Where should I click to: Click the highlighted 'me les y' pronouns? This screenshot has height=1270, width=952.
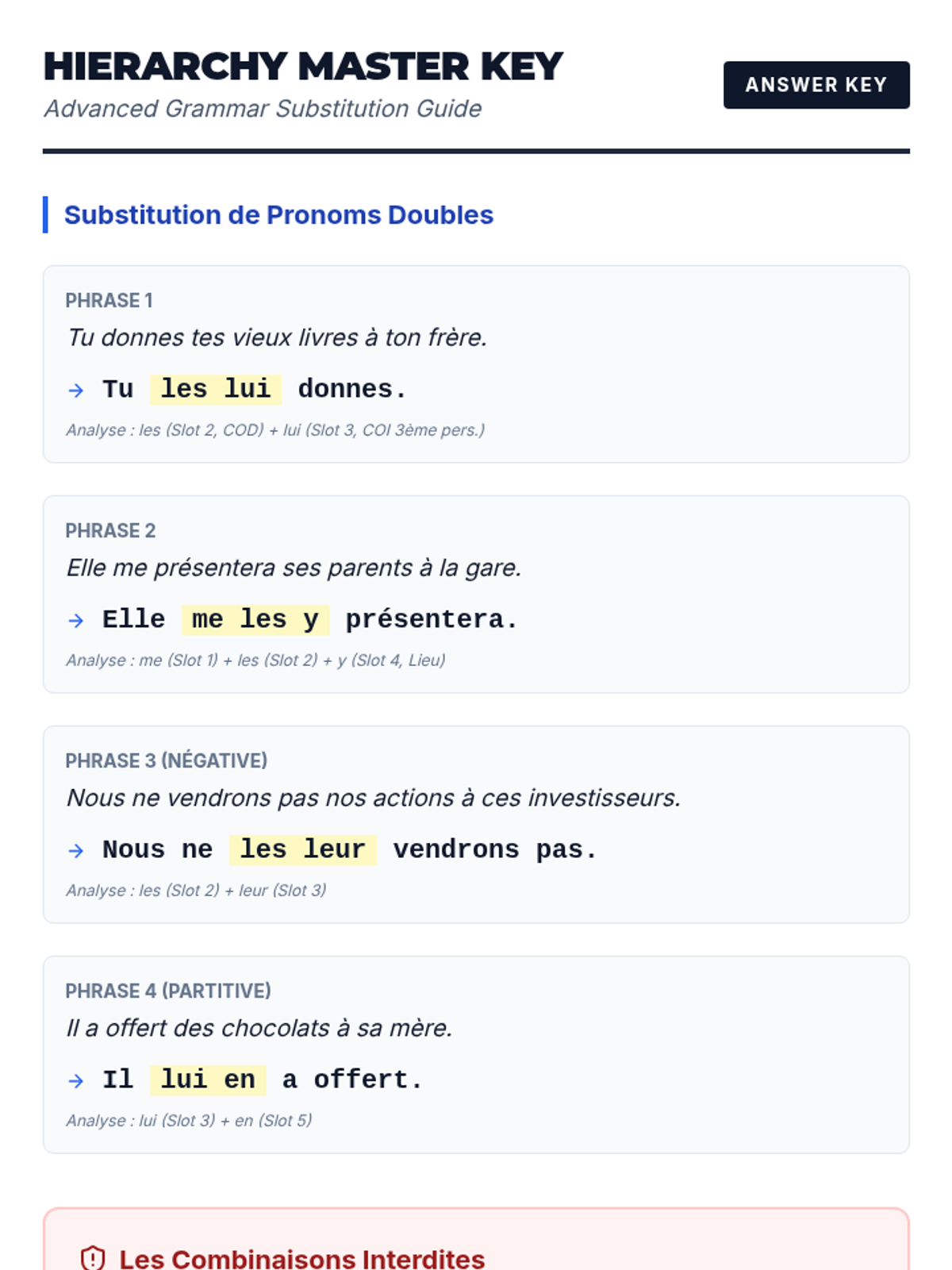(x=255, y=619)
